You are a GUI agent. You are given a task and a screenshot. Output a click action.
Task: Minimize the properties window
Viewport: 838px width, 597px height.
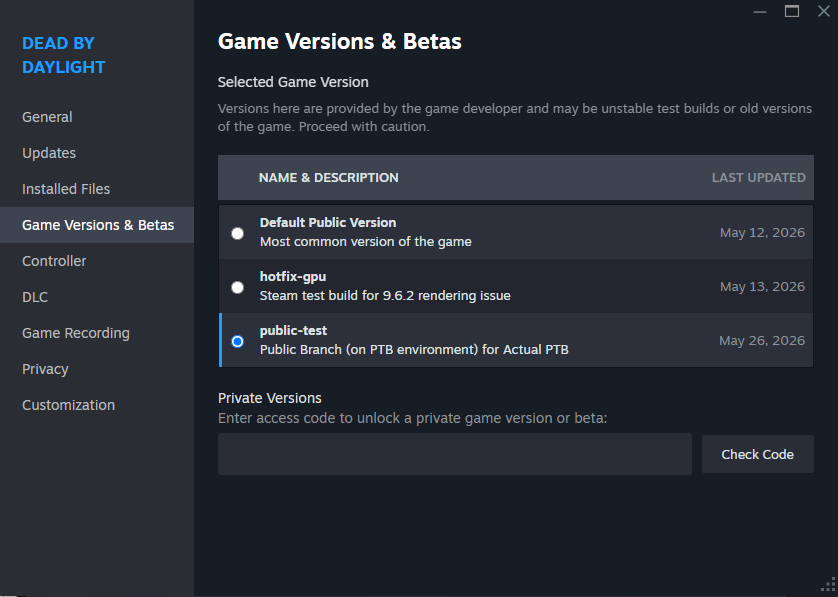tap(759, 11)
